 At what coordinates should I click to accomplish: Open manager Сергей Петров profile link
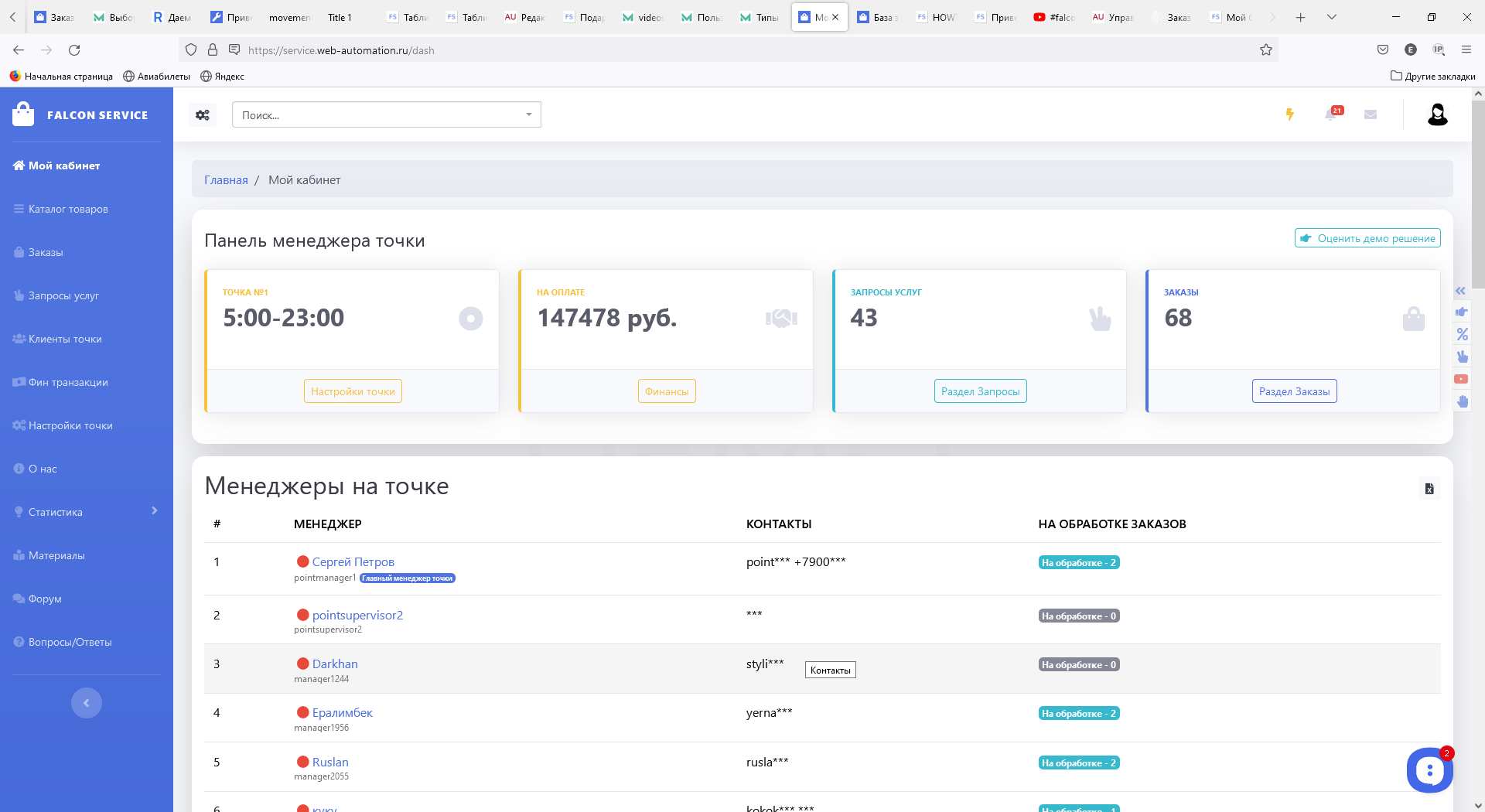[x=353, y=561]
